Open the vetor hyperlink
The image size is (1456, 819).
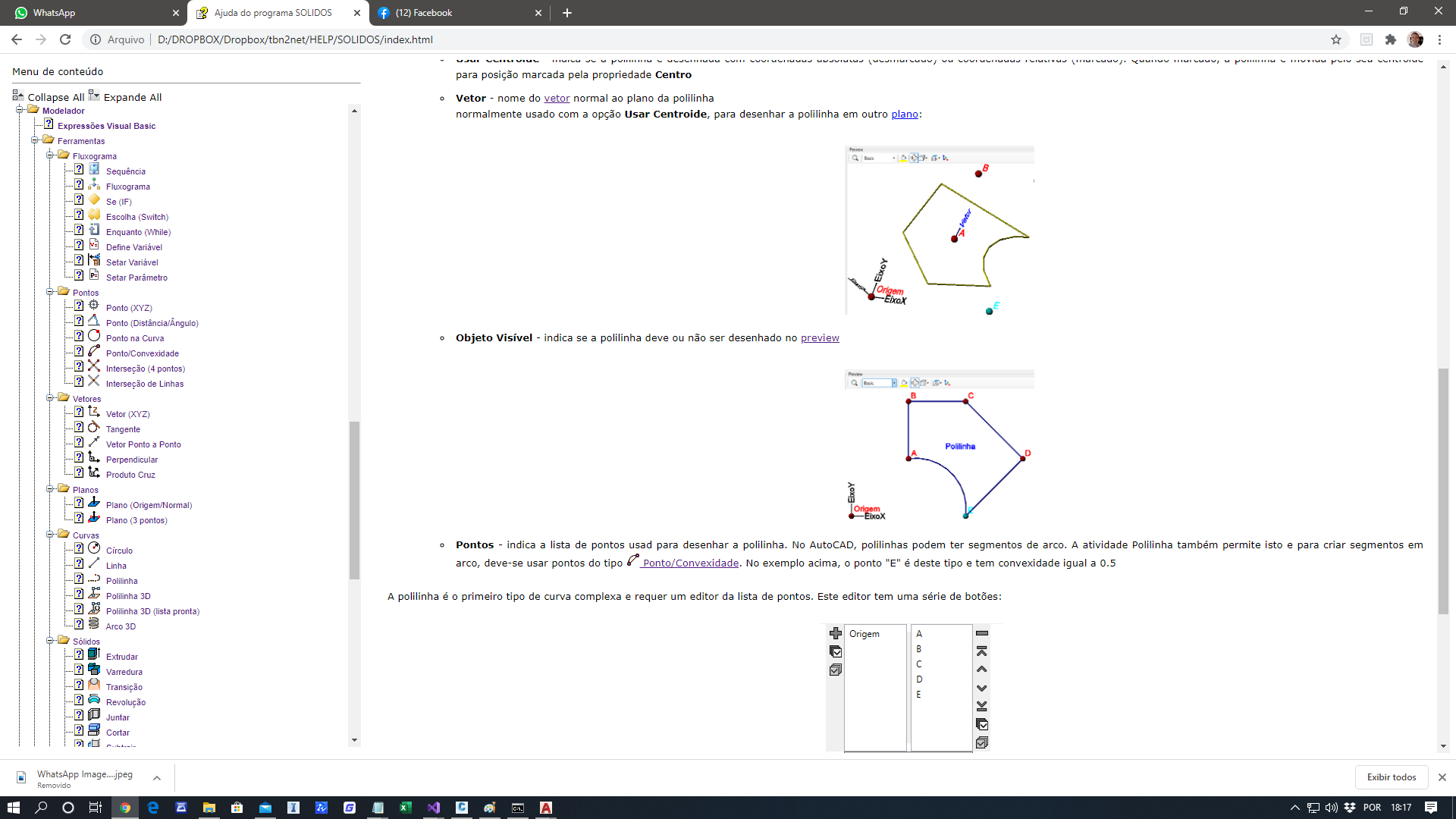tap(557, 98)
